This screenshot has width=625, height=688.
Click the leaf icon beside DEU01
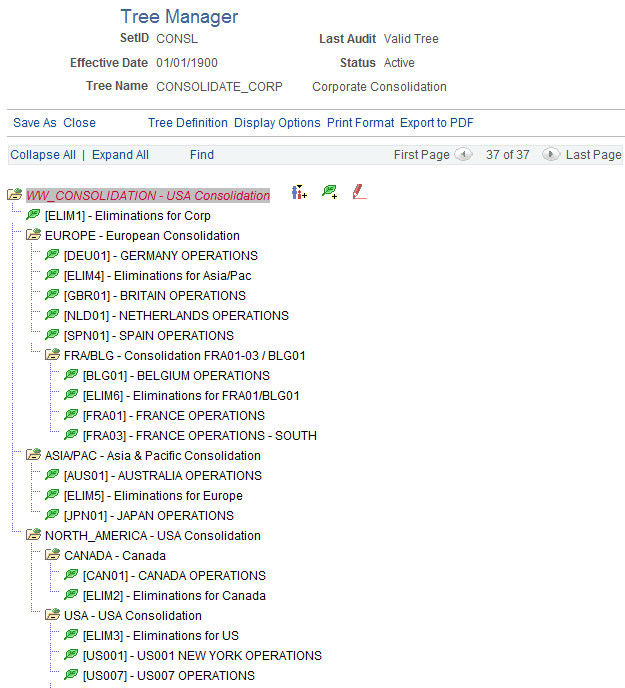(52, 254)
